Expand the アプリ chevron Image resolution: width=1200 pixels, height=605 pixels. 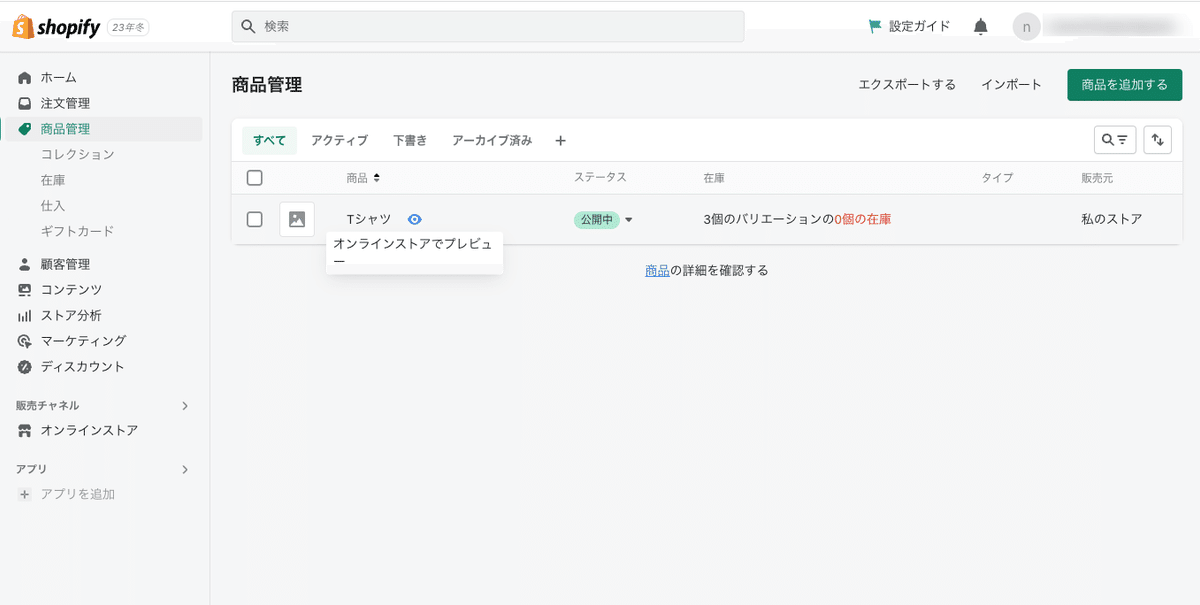point(184,469)
